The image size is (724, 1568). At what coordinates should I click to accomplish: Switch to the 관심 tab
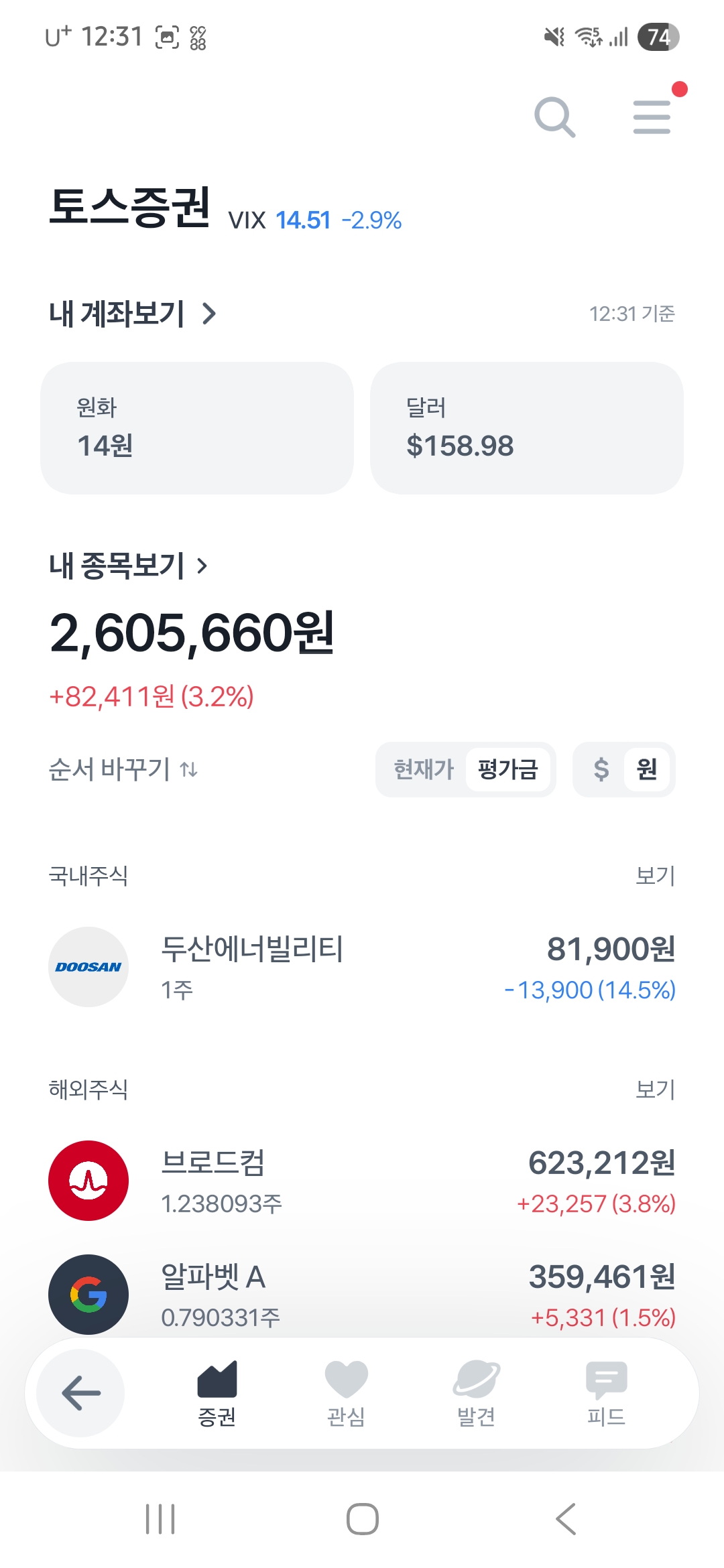346,1394
